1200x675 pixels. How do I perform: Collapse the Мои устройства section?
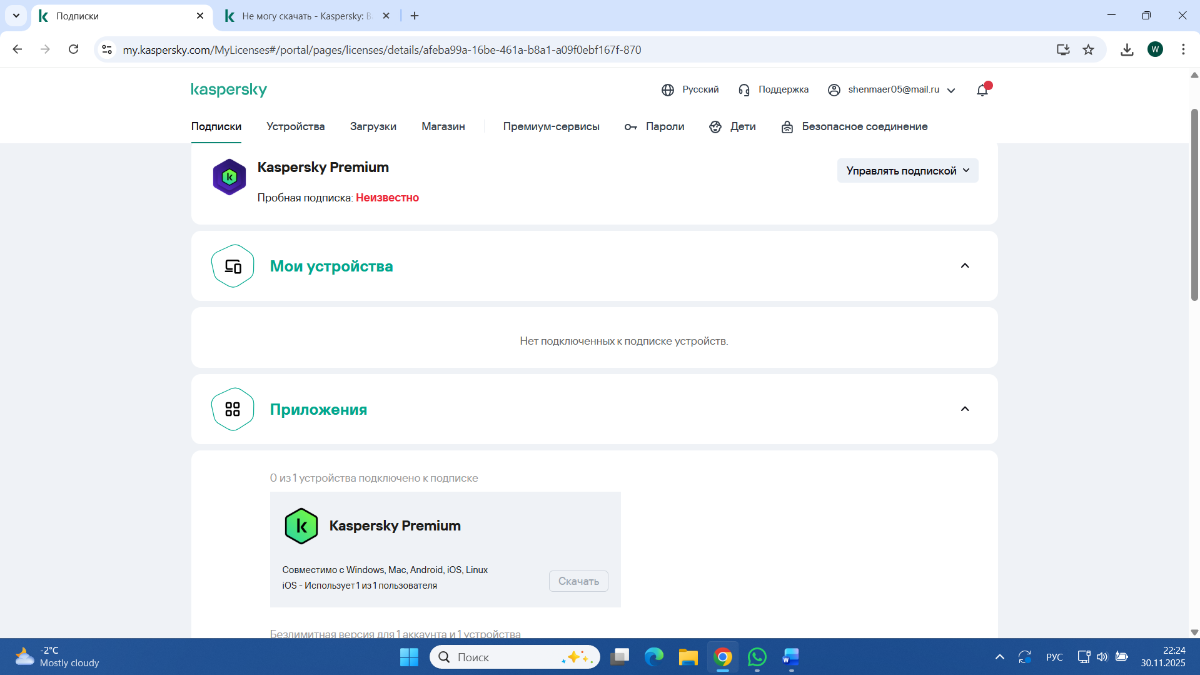(965, 266)
